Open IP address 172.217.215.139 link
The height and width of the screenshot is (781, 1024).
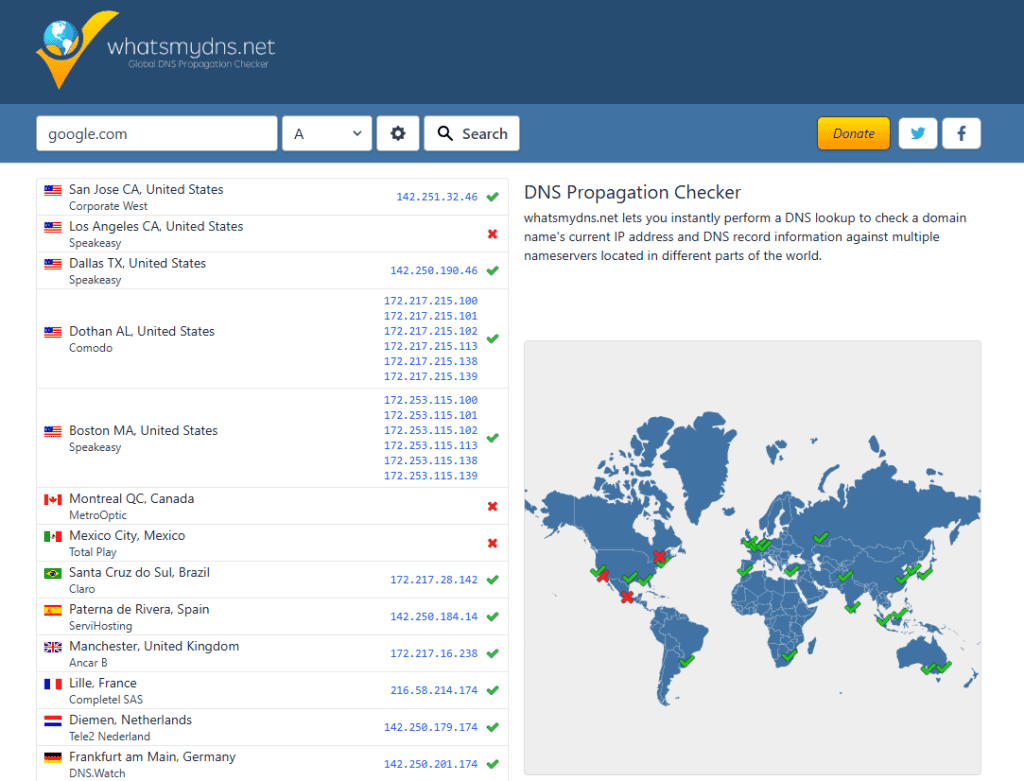[430, 376]
